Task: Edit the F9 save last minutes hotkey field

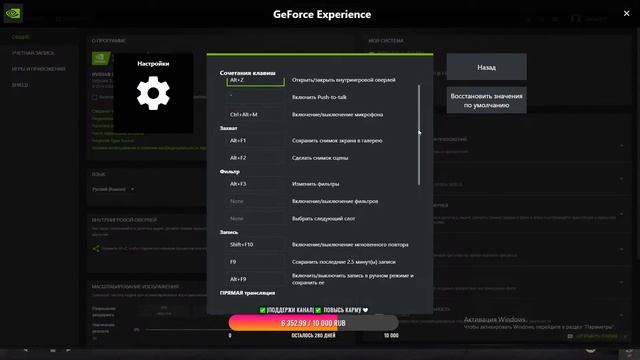Action: [x=256, y=262]
